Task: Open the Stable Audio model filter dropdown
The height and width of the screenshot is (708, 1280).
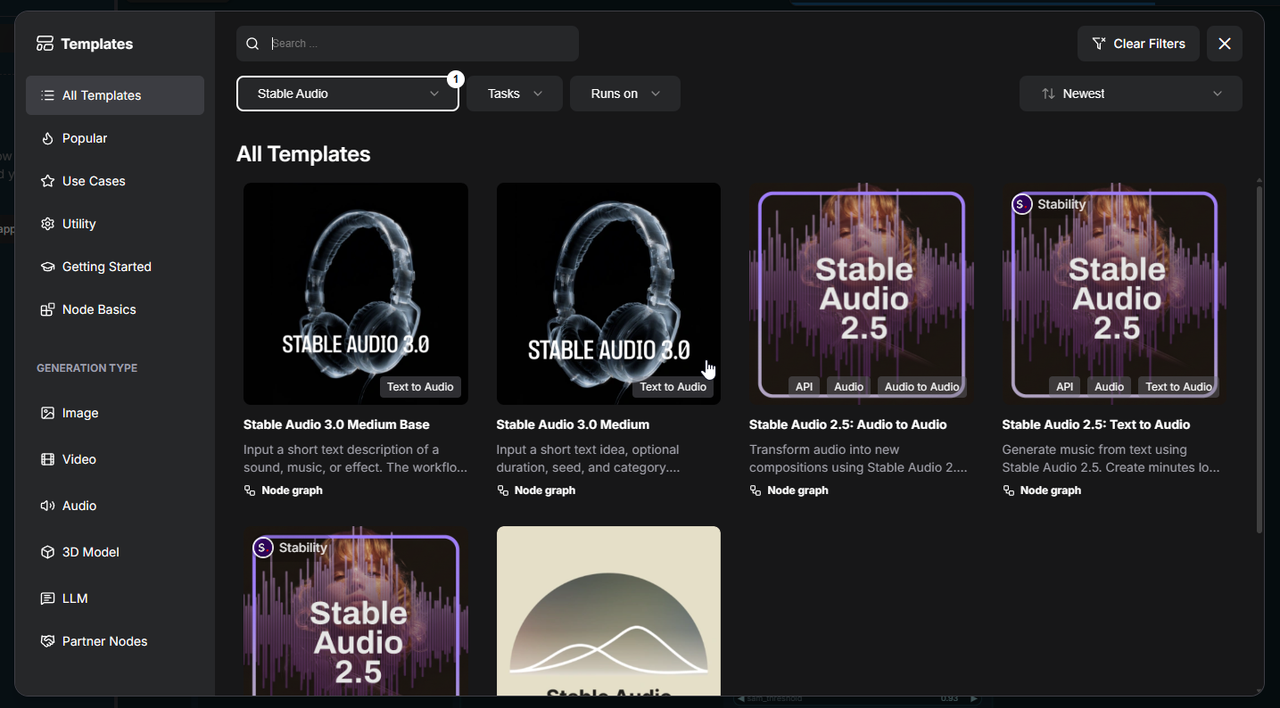Action: [347, 94]
